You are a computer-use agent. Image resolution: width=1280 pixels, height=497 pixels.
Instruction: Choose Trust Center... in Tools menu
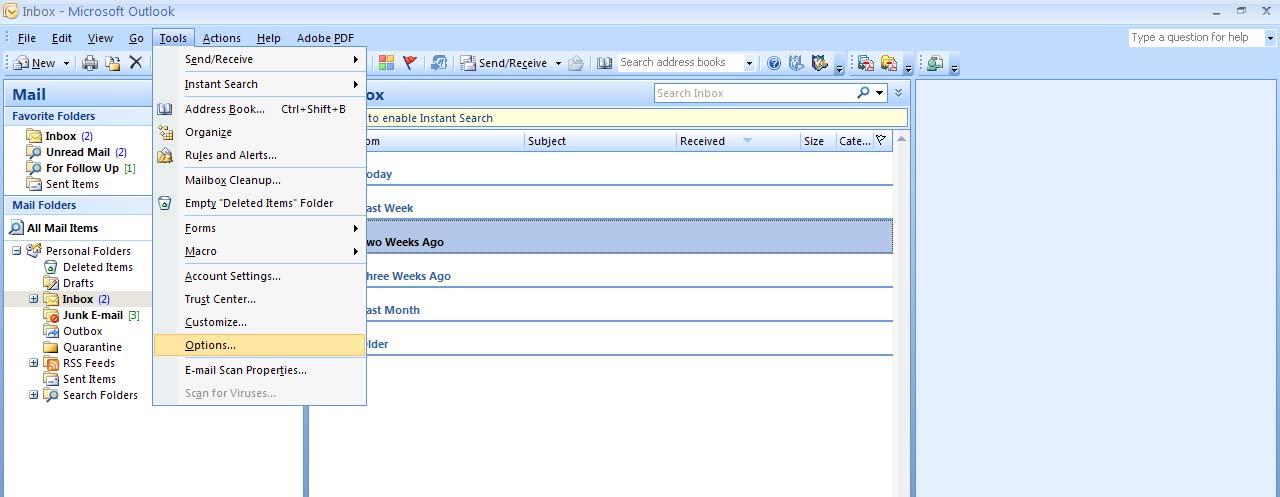220,299
